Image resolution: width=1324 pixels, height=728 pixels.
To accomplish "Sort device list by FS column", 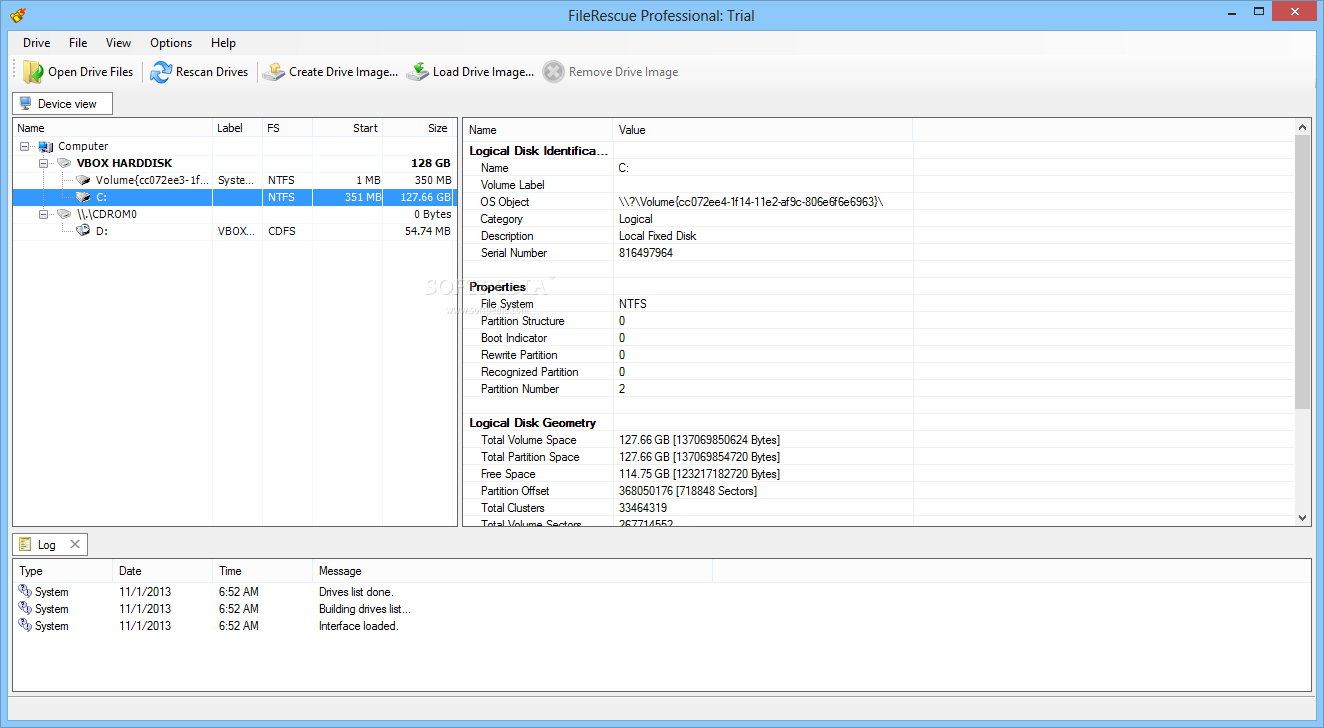I will [x=288, y=128].
